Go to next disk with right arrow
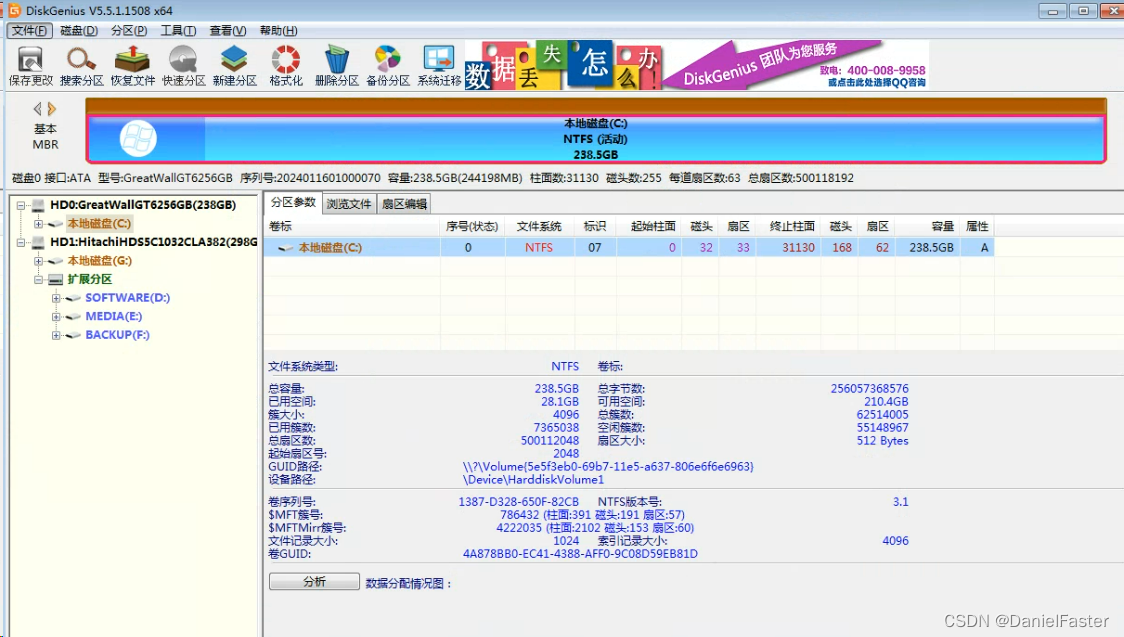Viewport: 1124px width, 637px height. 52,109
